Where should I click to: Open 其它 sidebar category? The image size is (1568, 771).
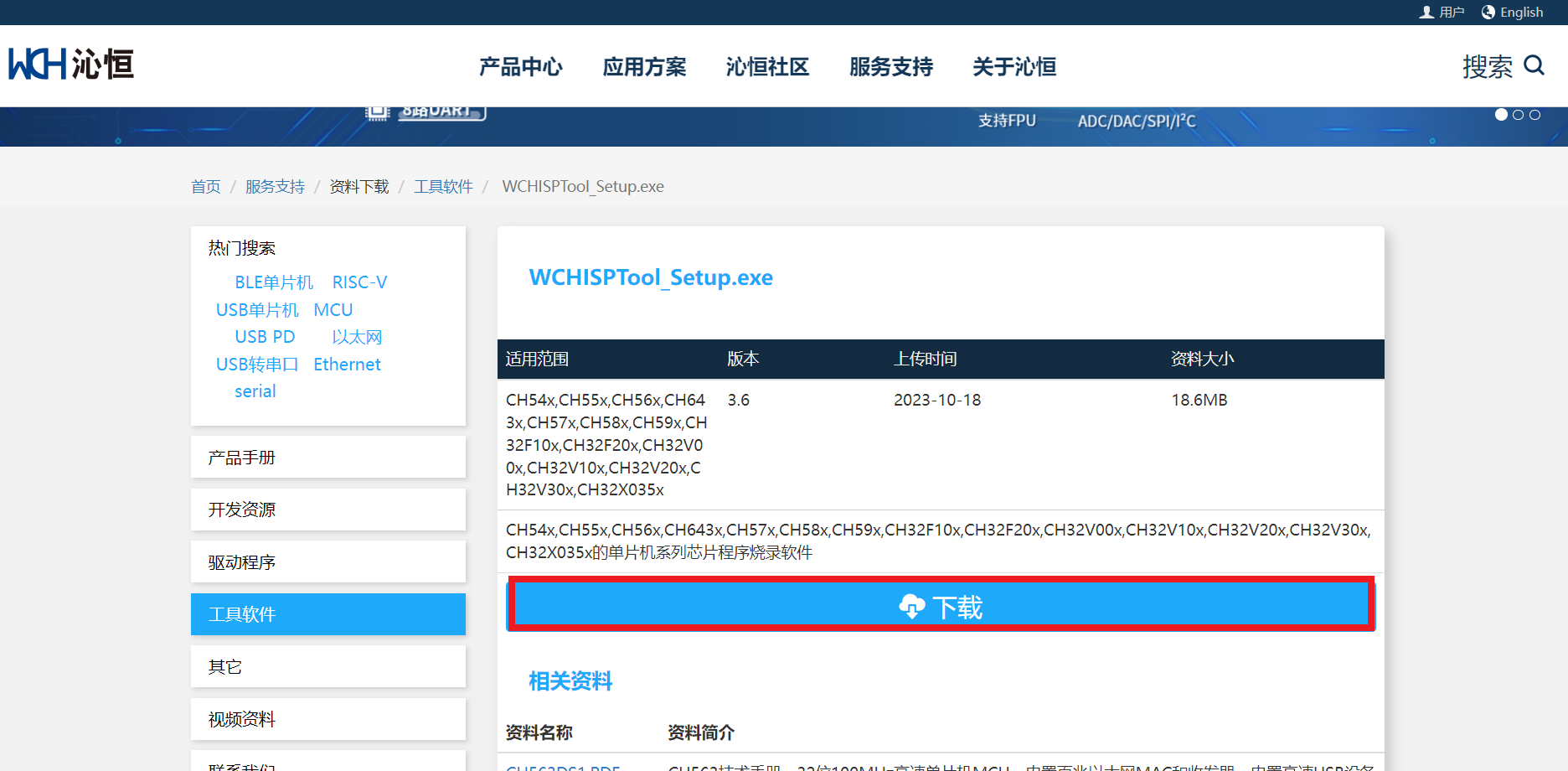tap(328, 666)
